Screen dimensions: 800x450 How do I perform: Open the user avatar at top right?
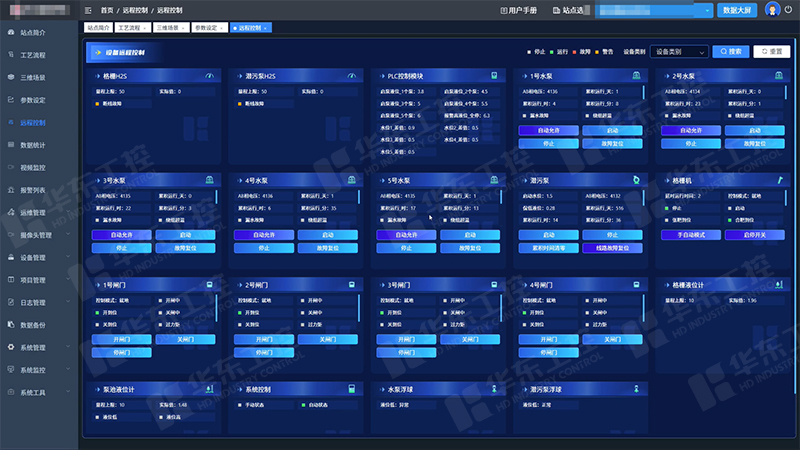click(x=772, y=9)
